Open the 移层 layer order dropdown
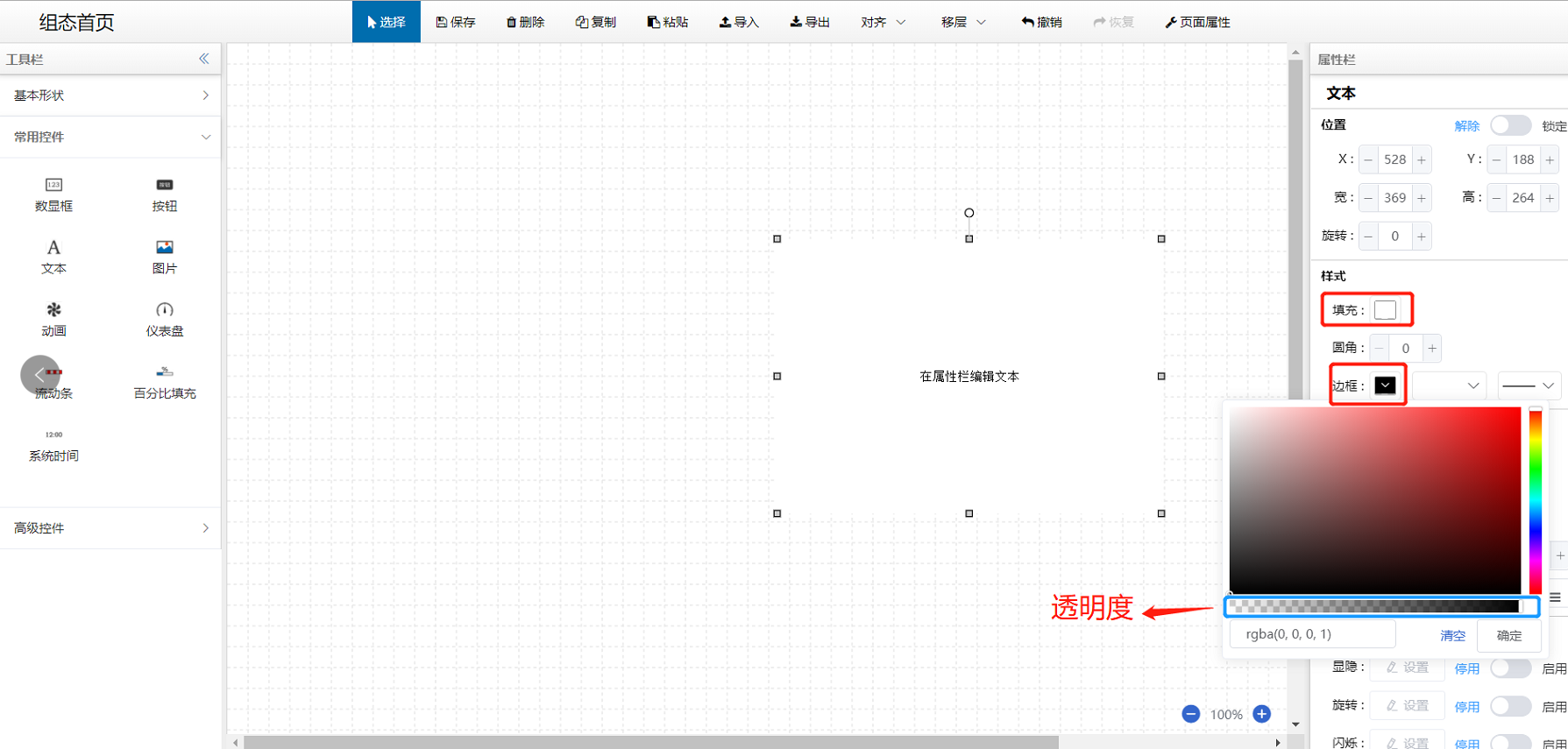 [x=963, y=22]
